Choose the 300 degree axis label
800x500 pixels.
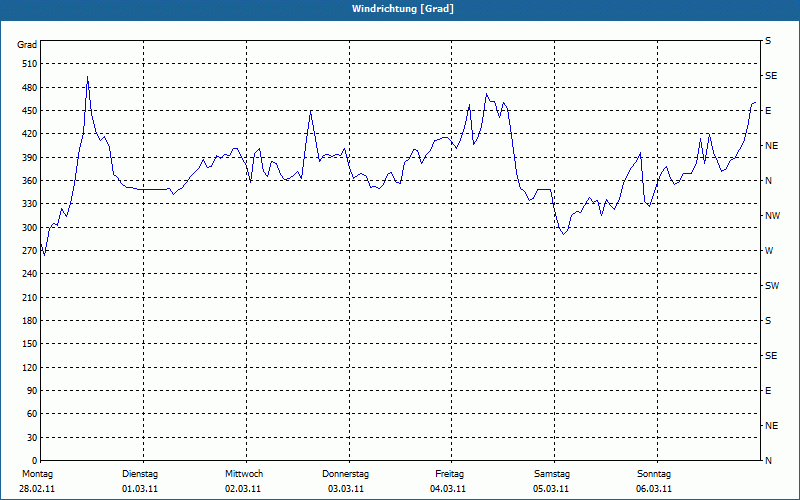[30, 228]
